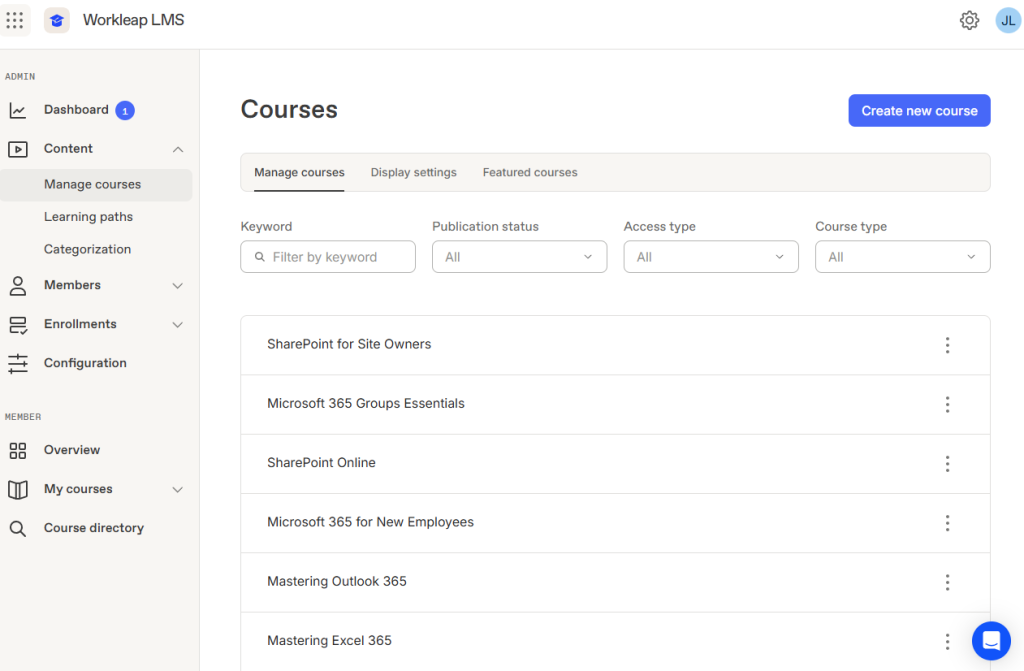Screen dimensions: 1024x671
Task: Open the Mastering Outlook 365 course
Action: click(336, 581)
